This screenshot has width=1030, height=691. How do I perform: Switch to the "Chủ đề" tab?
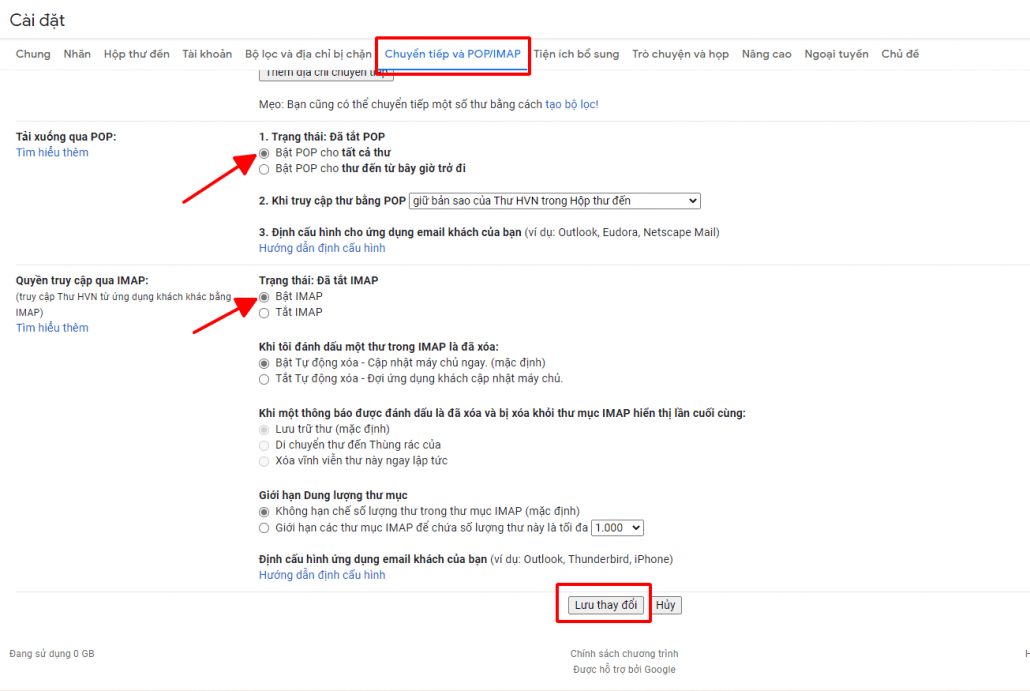(x=900, y=54)
